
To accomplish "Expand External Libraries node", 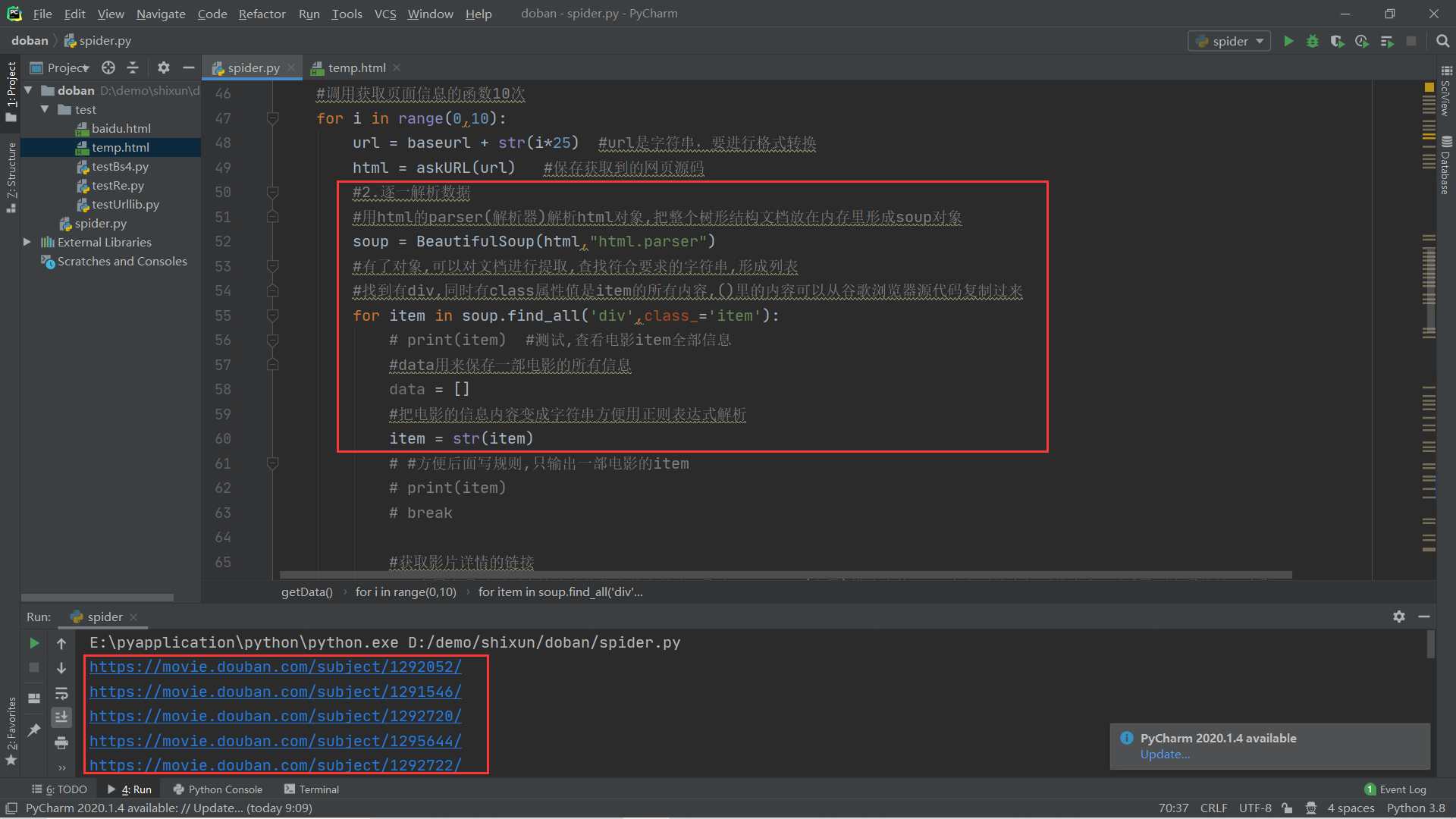I will point(27,242).
